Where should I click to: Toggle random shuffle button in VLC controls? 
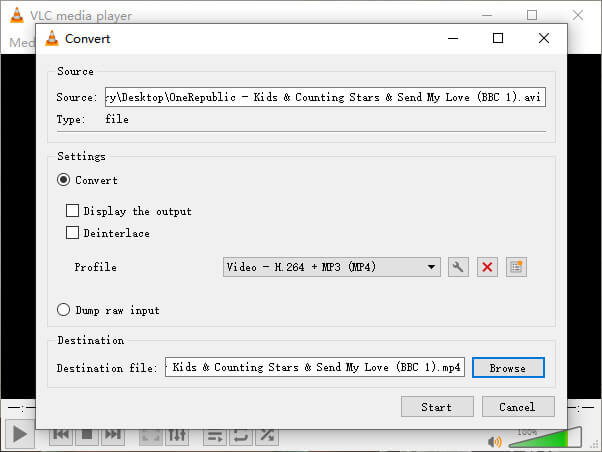tap(267, 435)
